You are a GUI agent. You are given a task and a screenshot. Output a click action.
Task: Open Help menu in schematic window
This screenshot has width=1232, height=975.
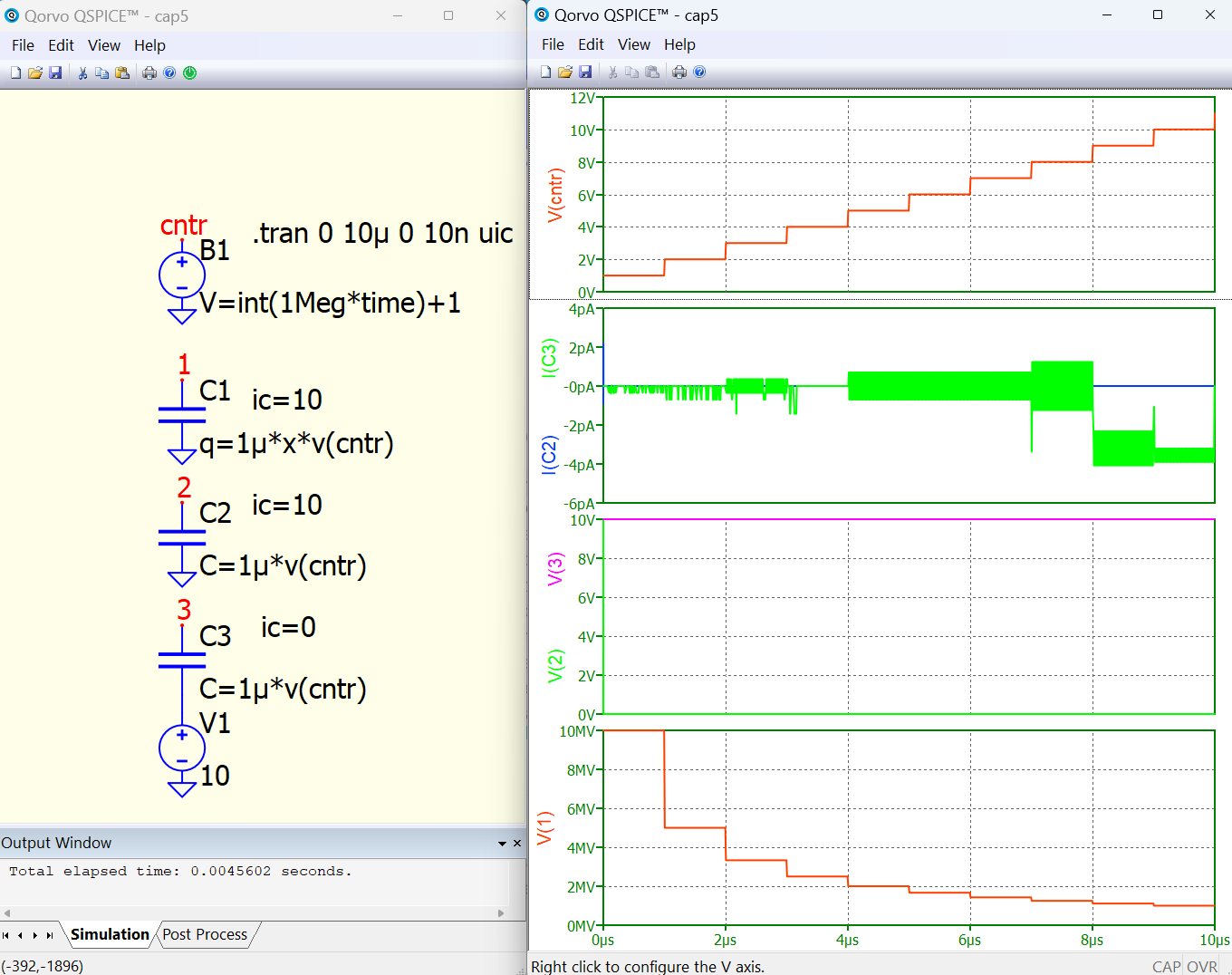(x=149, y=45)
